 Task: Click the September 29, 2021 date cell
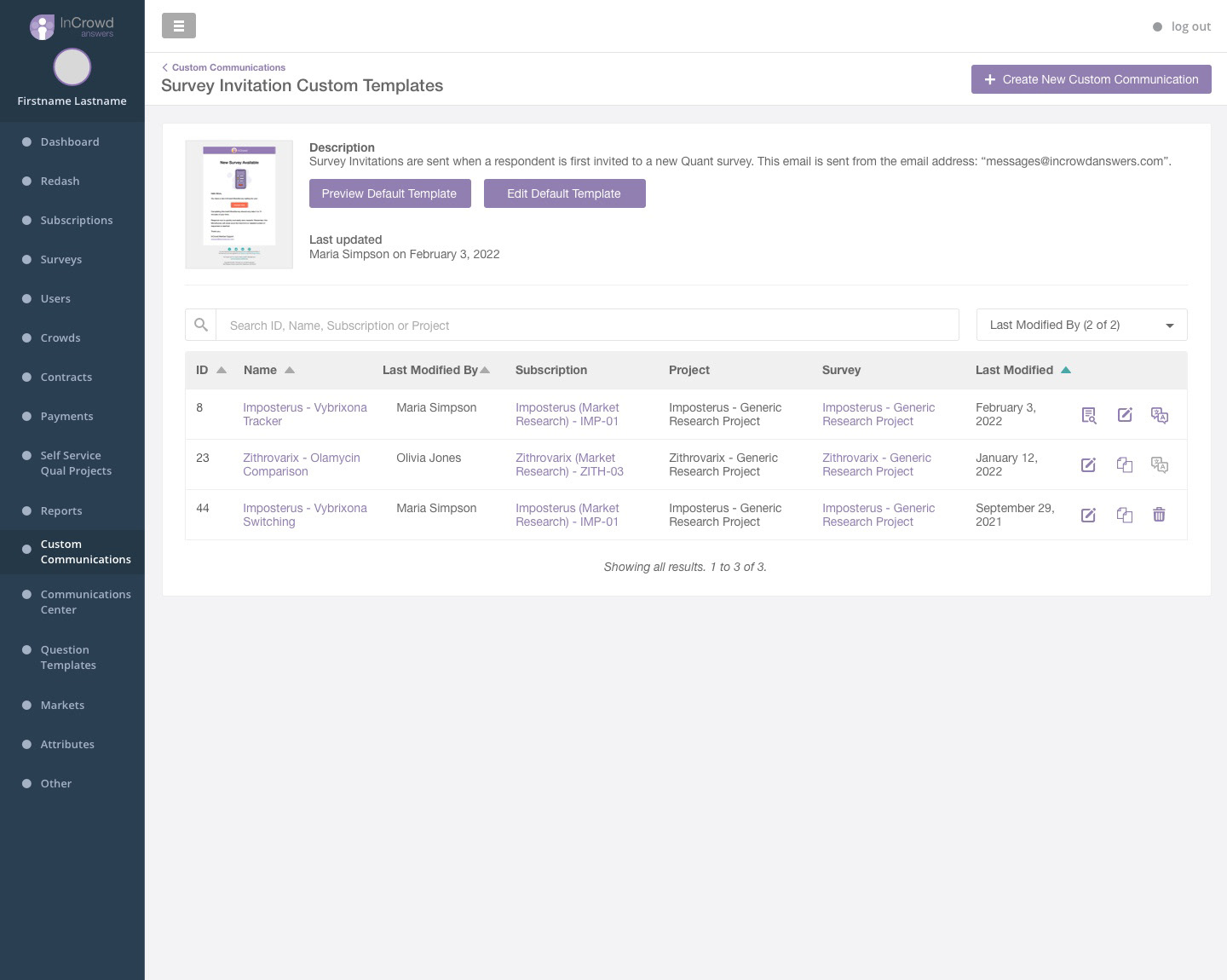coord(1015,515)
